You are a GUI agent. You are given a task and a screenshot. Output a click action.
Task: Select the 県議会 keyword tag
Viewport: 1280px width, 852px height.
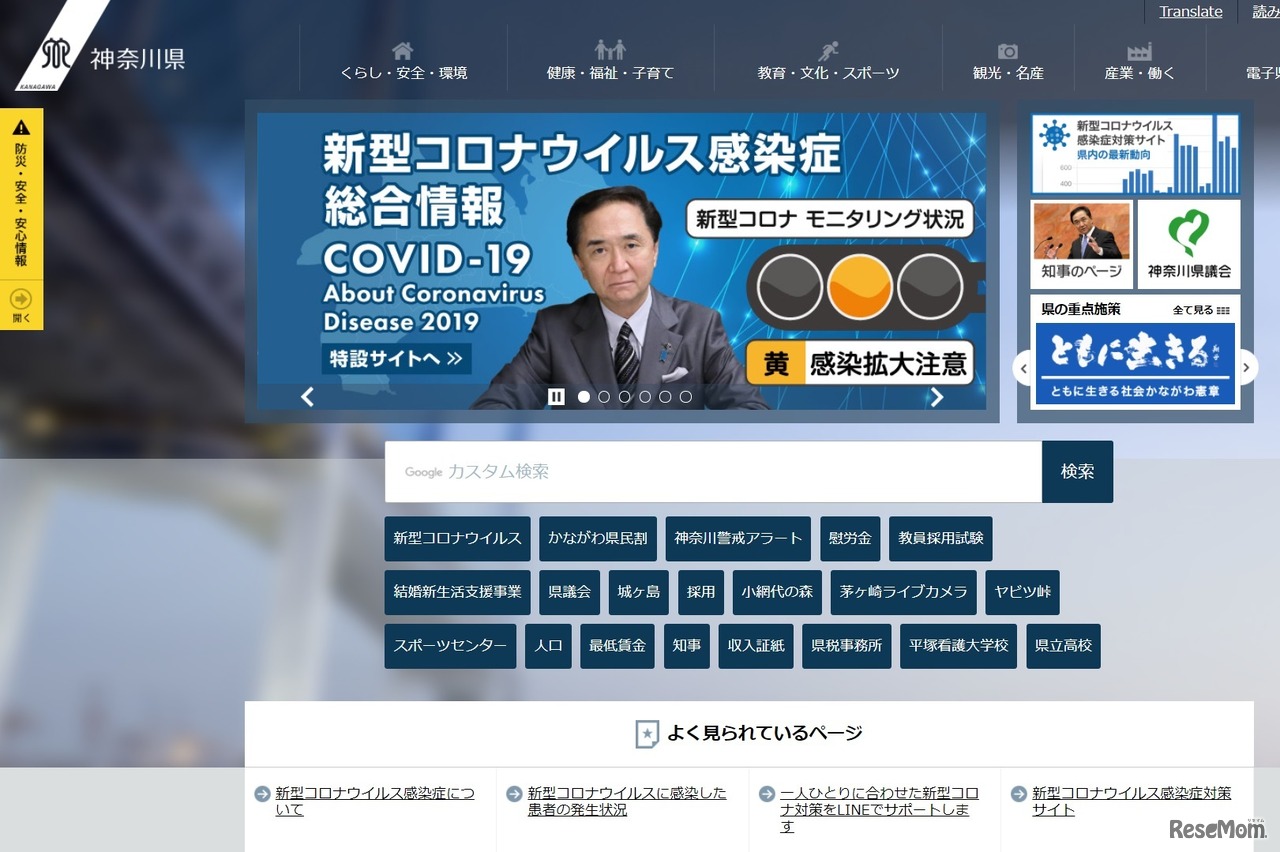point(570,592)
